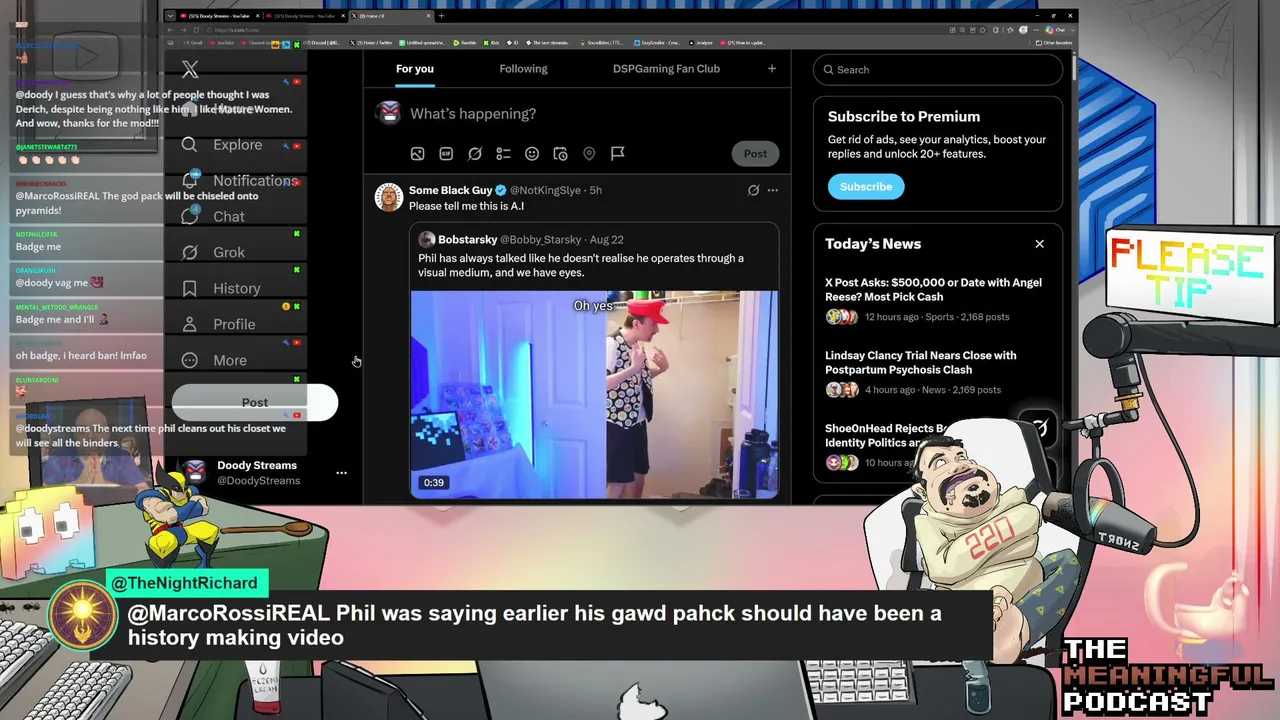
Task: Play the quoted post video
Action: 594,394
